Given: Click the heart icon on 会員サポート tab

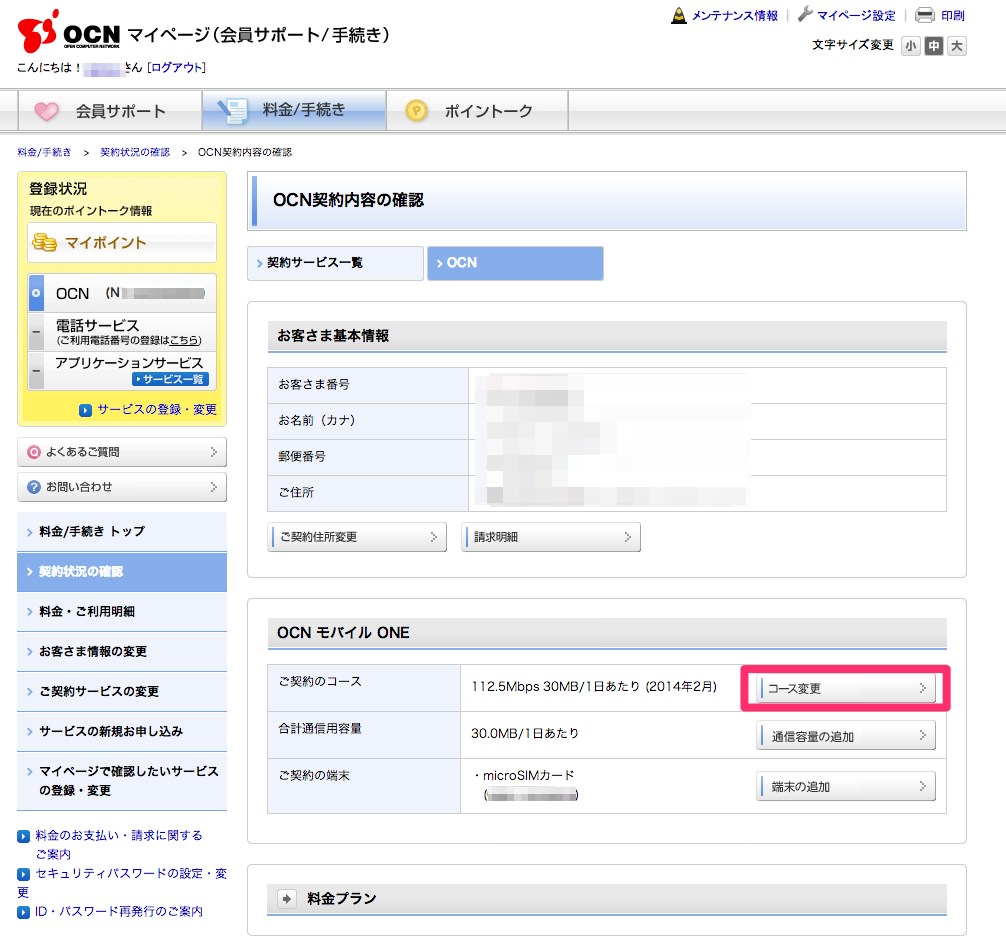Looking at the screenshot, I should (x=46, y=112).
